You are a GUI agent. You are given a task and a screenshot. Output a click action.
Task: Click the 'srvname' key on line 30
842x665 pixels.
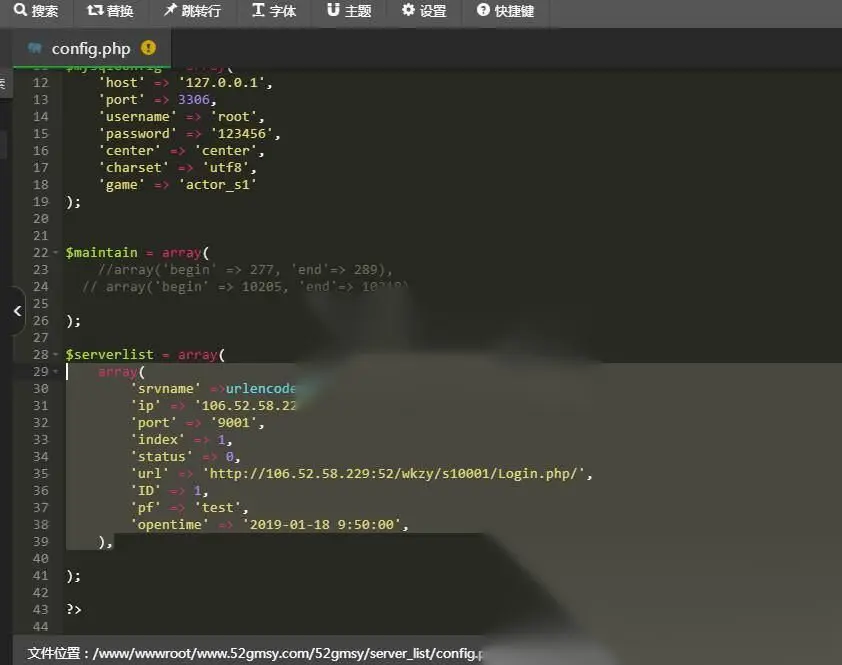165,389
